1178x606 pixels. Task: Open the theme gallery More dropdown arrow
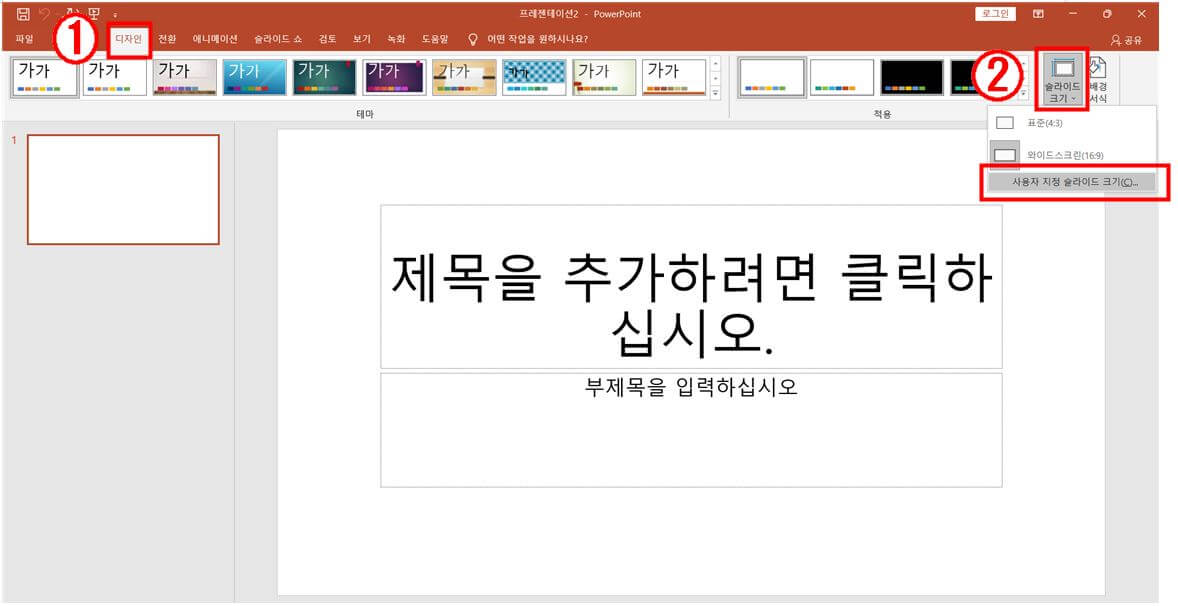716,92
